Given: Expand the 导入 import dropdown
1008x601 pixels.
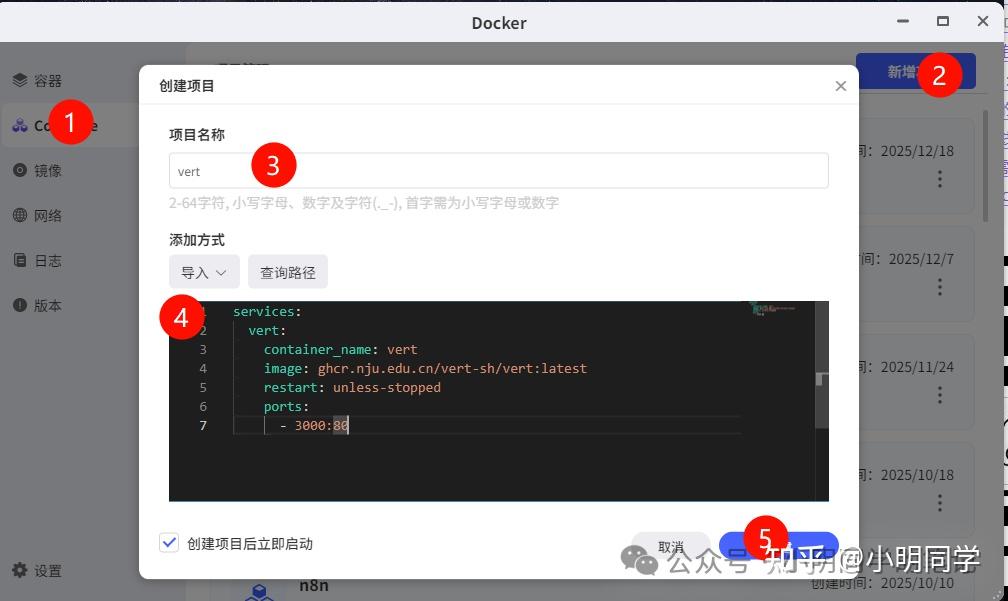Looking at the screenshot, I should click(x=204, y=272).
